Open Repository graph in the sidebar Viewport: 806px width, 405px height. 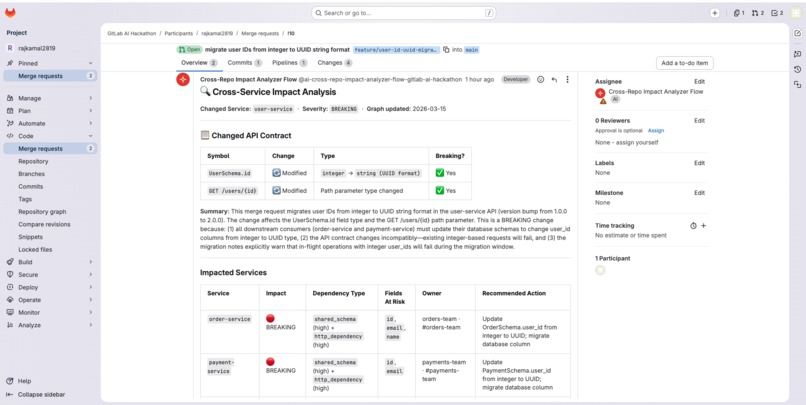coord(50,212)
